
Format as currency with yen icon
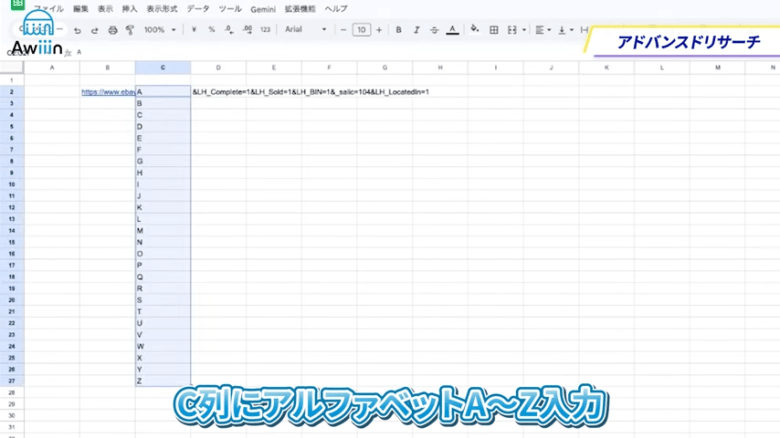[194, 30]
